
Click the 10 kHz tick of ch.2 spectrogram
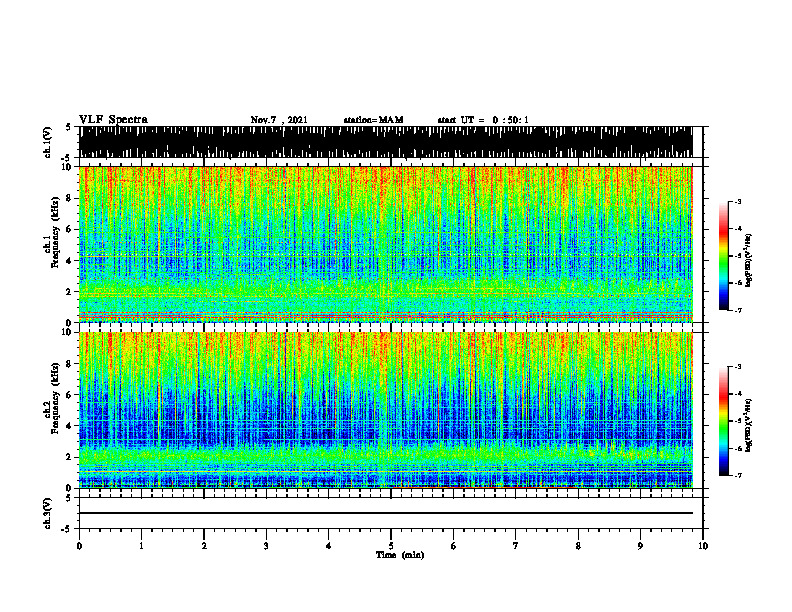tap(68, 332)
